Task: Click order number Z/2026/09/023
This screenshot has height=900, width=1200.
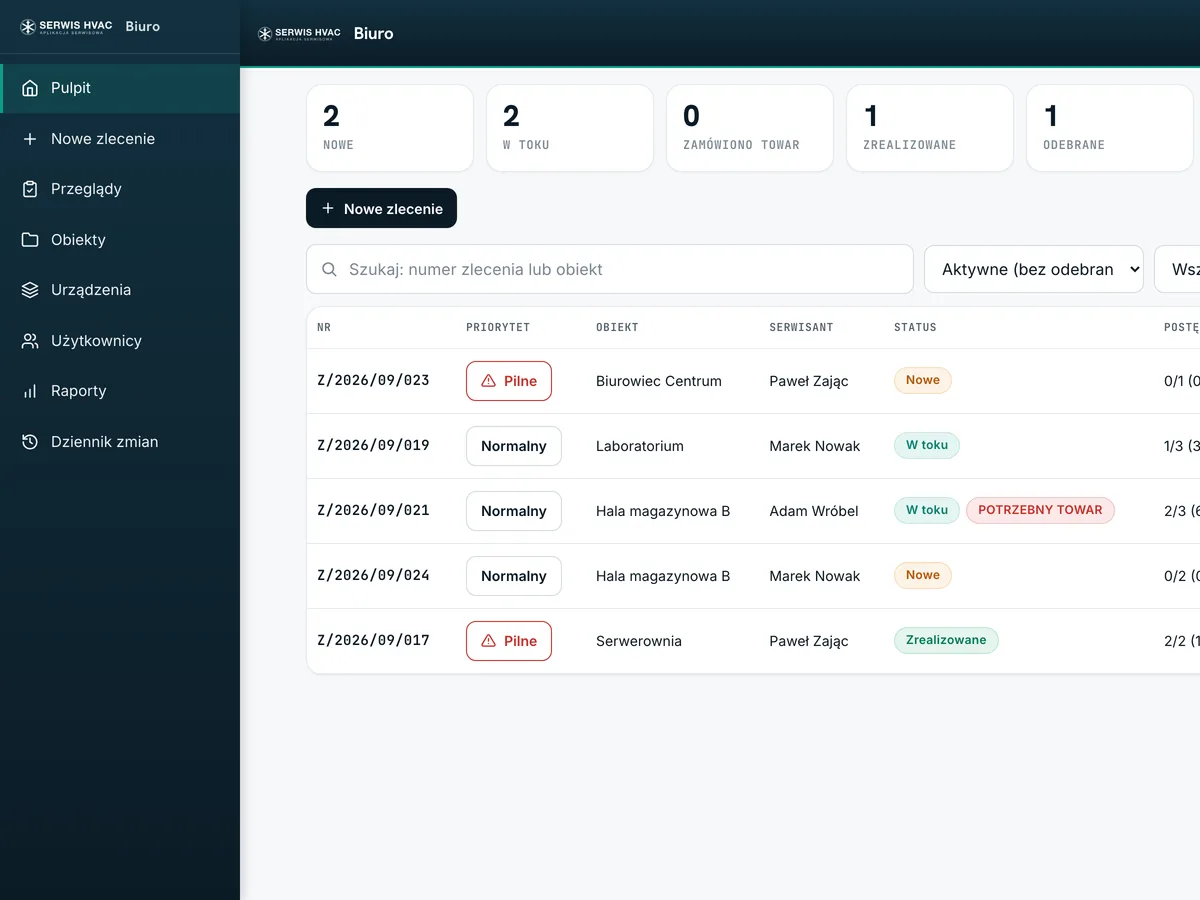Action: [373, 380]
